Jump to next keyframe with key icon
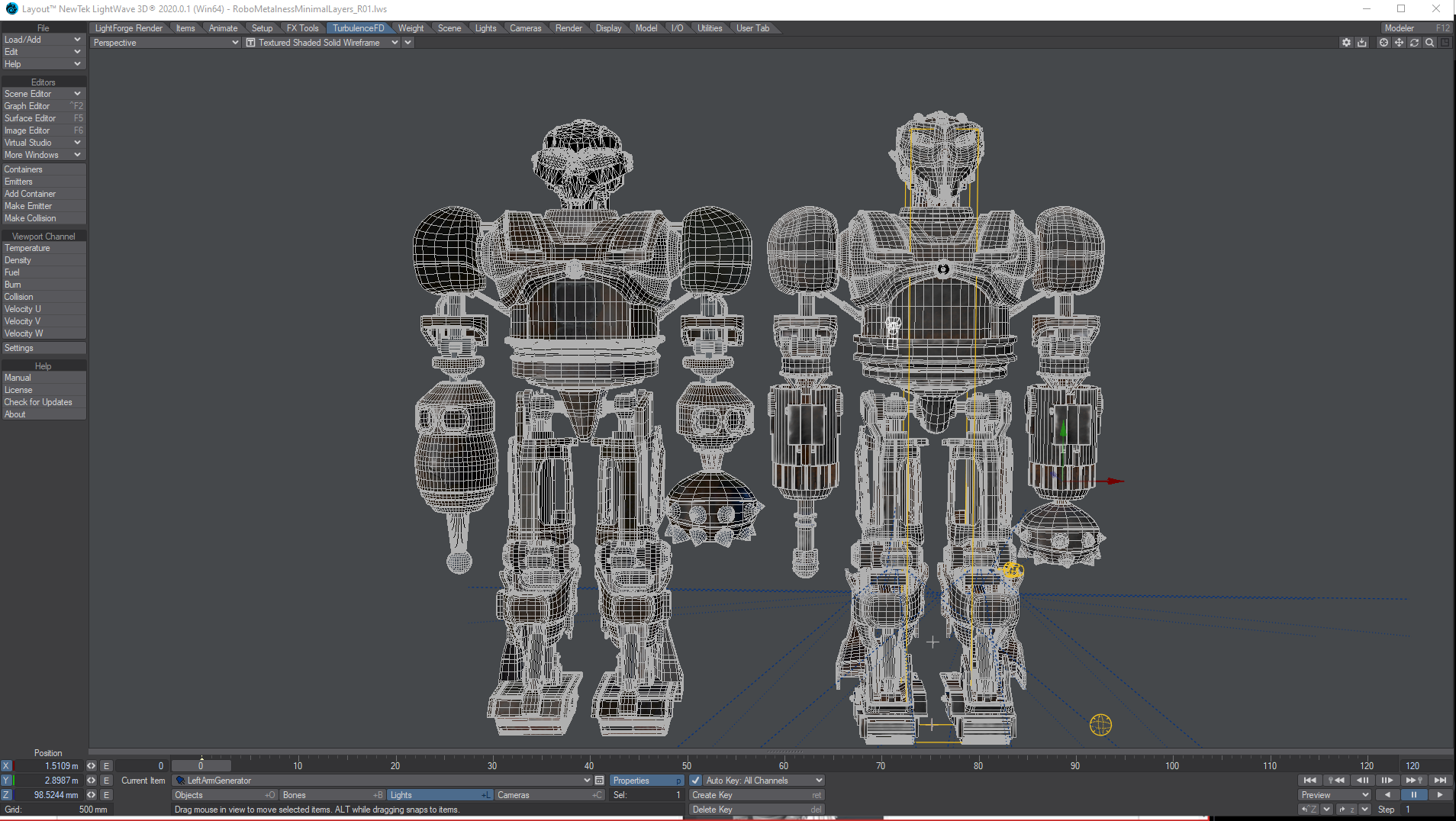Viewport: 1456px width, 821px height. point(1414,781)
